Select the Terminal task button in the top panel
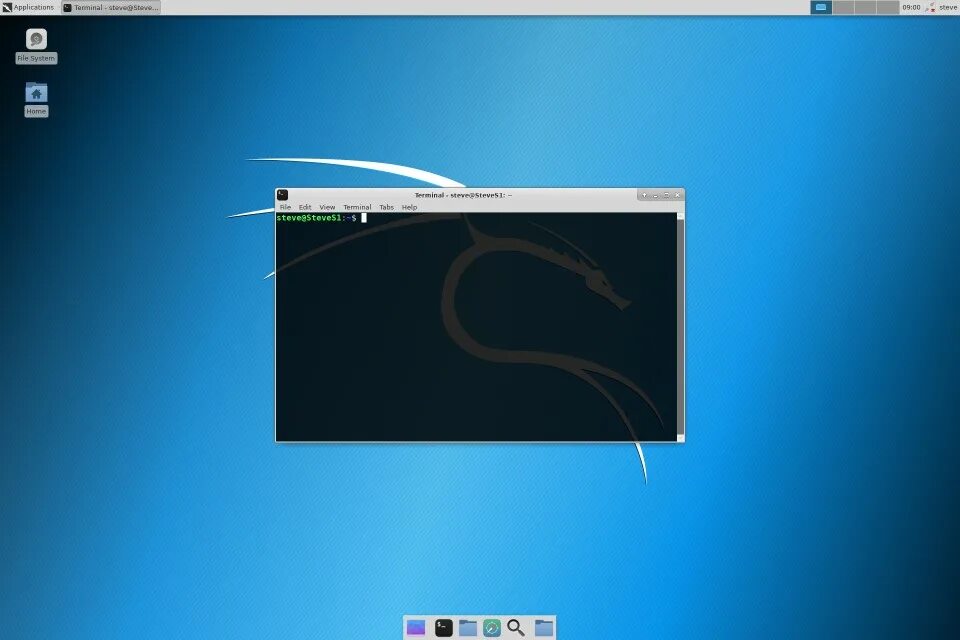 (111, 7)
